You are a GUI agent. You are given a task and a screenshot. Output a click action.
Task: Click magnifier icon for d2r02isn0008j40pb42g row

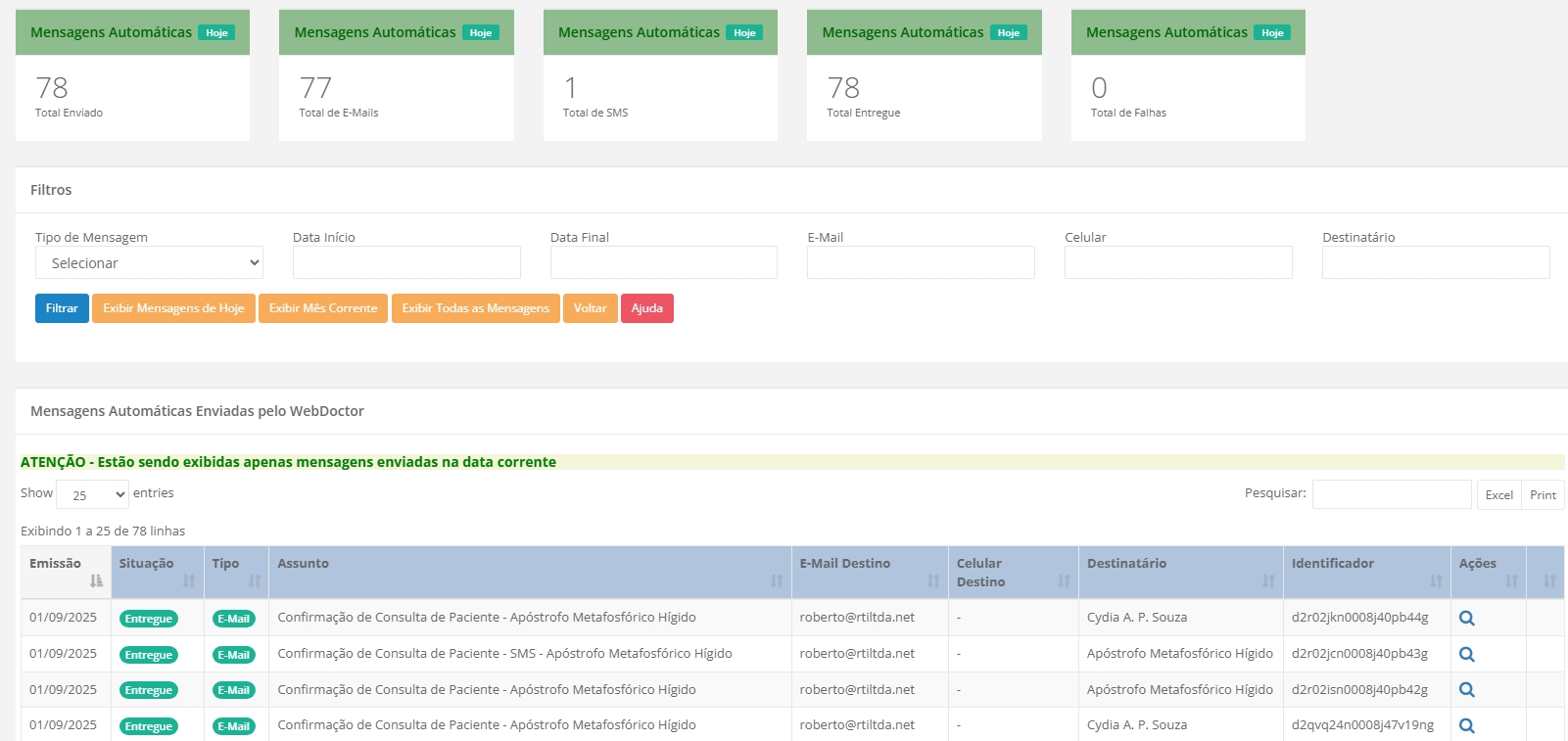coord(1466,690)
